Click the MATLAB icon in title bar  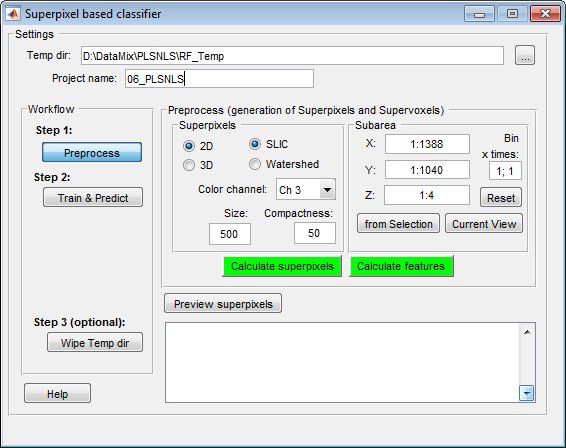13,14
